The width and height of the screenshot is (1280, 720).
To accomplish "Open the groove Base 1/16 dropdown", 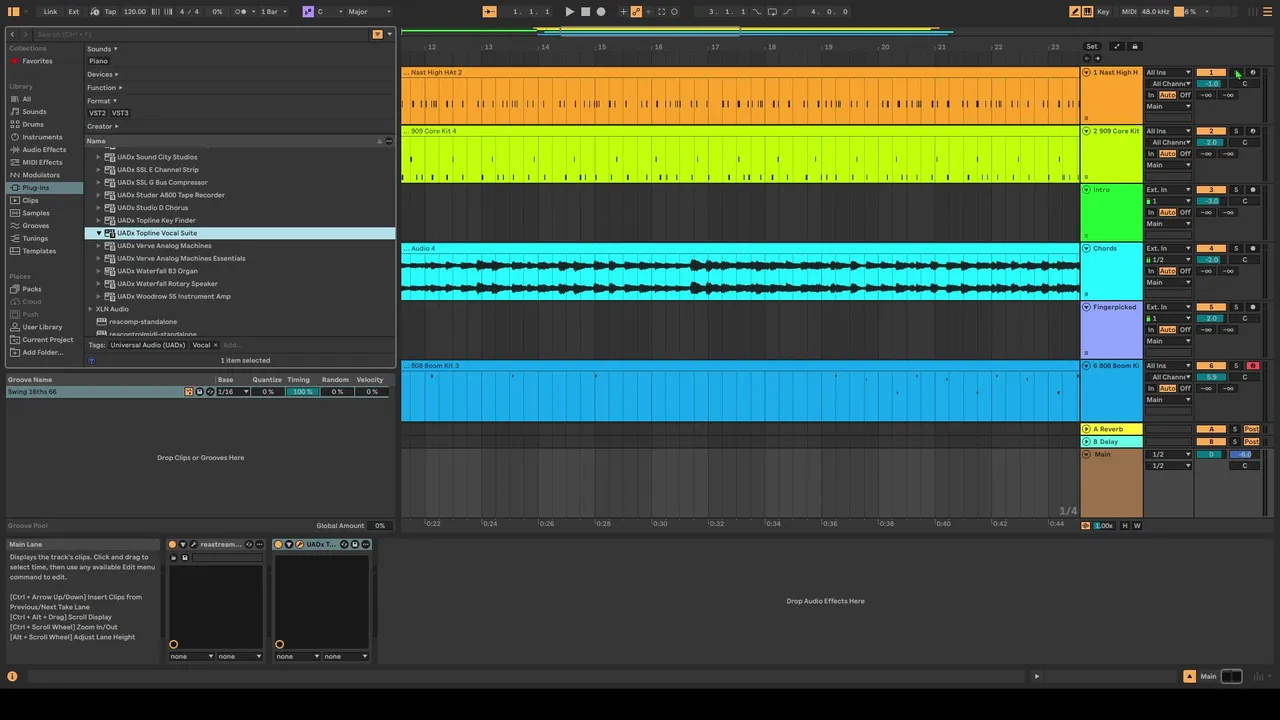I will pyautogui.click(x=234, y=392).
